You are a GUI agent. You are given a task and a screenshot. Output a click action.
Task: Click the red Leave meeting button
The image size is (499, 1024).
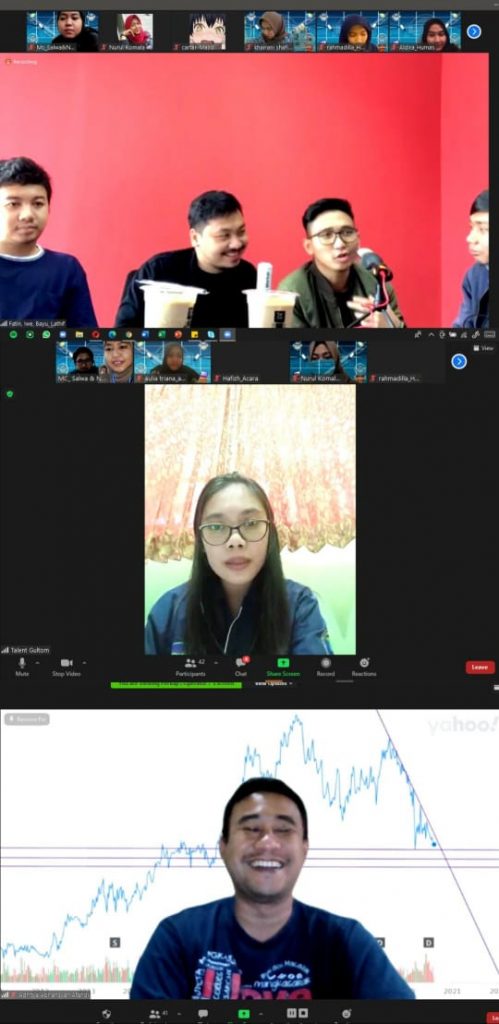coord(480,667)
